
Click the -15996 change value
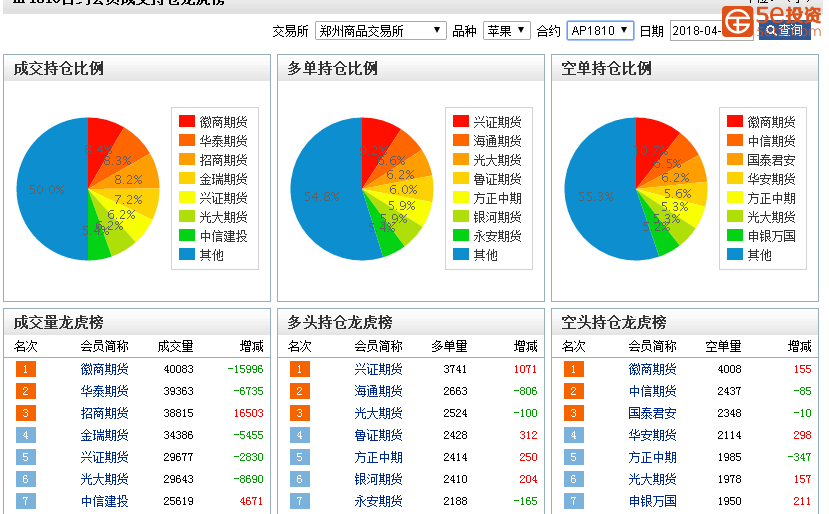[x=245, y=369]
